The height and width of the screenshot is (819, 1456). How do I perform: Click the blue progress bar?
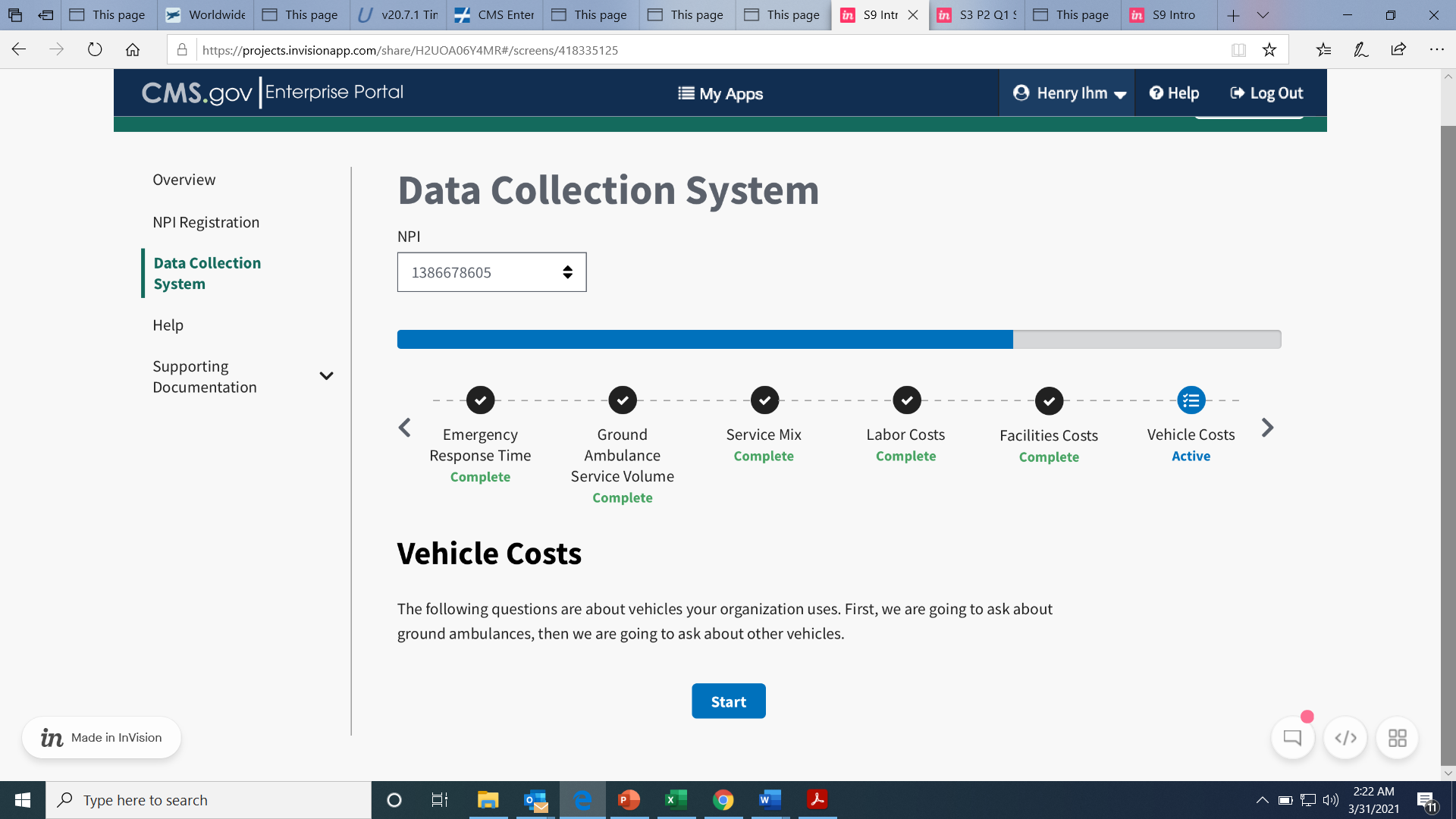pyautogui.click(x=704, y=340)
